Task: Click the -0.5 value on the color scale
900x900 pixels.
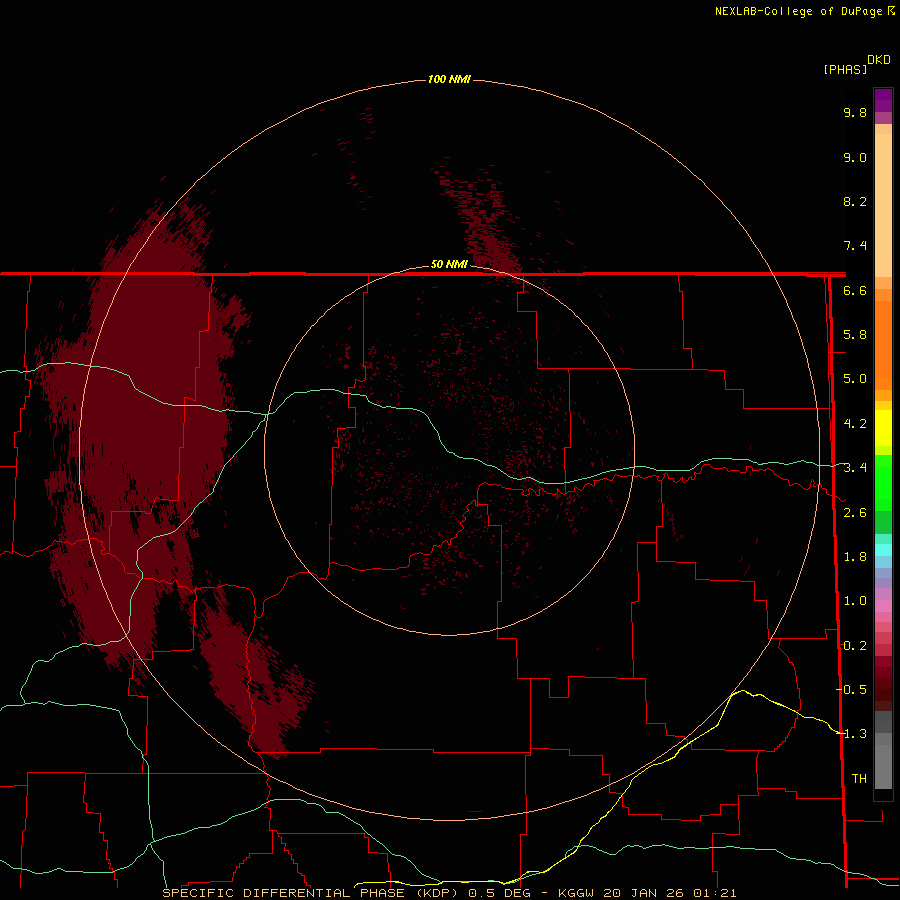Action: point(851,690)
